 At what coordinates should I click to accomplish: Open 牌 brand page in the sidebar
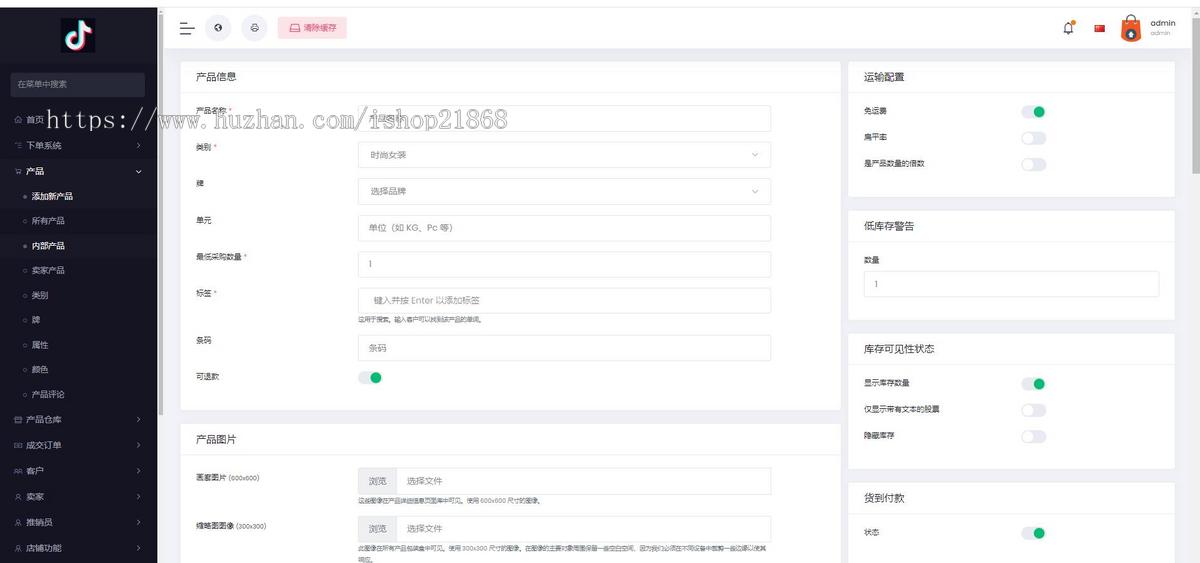36,320
